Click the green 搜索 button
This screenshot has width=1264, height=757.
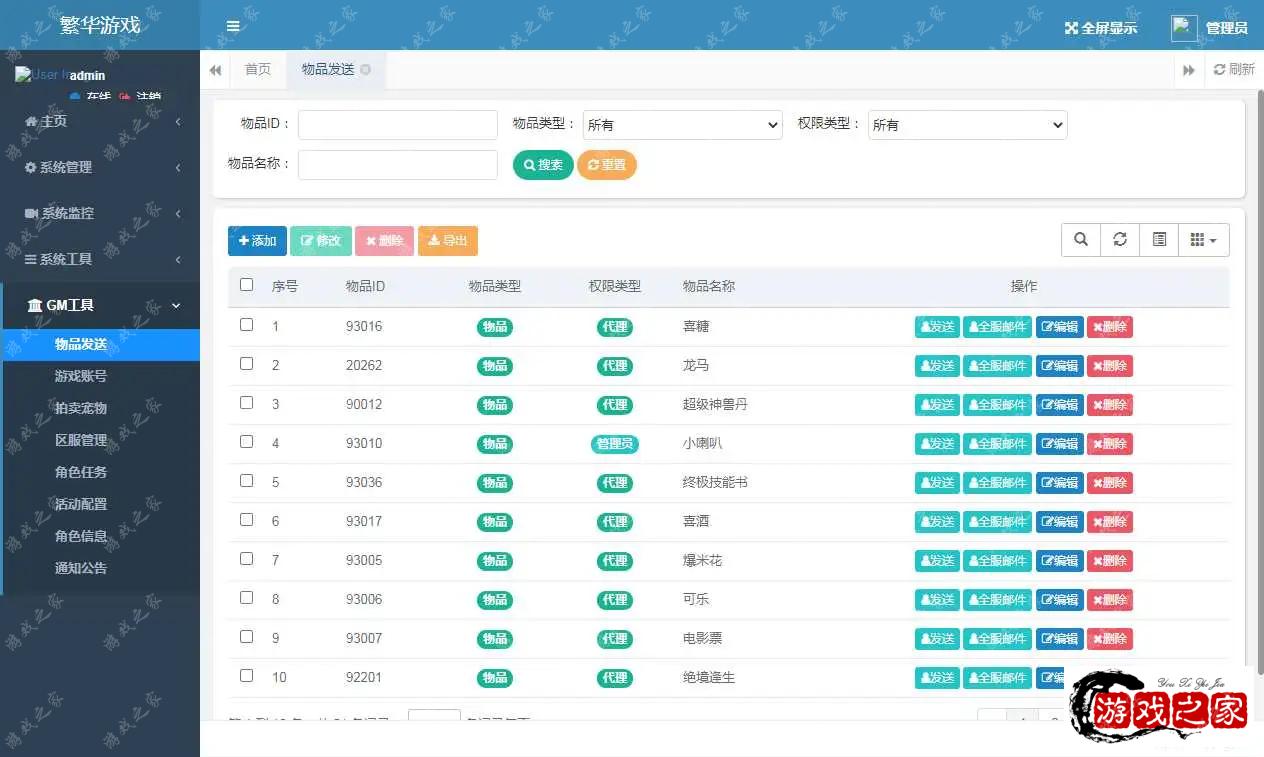pos(543,165)
